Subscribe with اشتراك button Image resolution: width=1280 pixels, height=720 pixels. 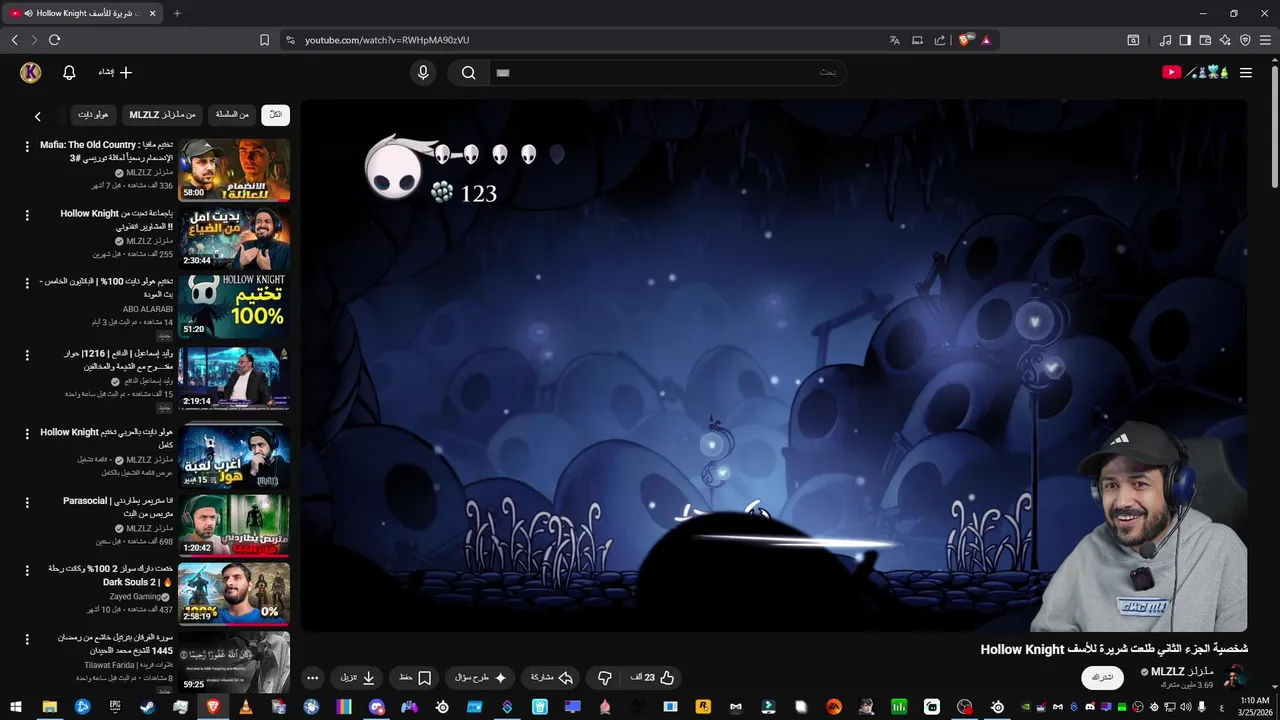point(1102,677)
